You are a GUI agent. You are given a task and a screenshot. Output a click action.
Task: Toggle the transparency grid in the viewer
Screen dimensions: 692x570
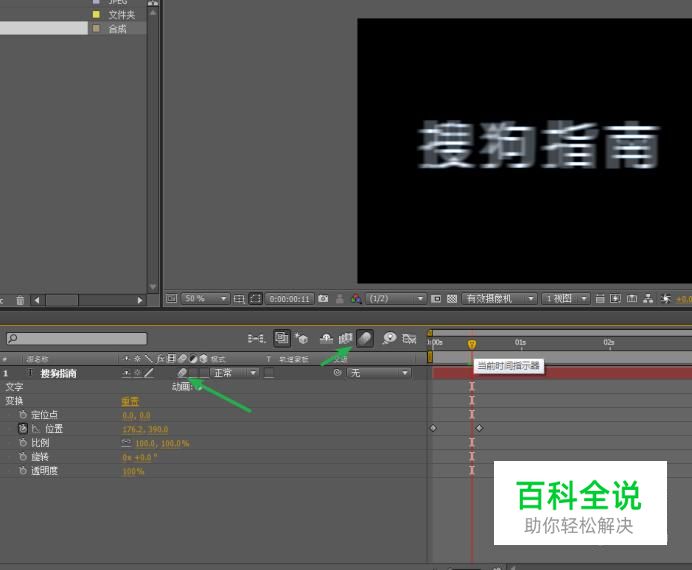pos(451,299)
